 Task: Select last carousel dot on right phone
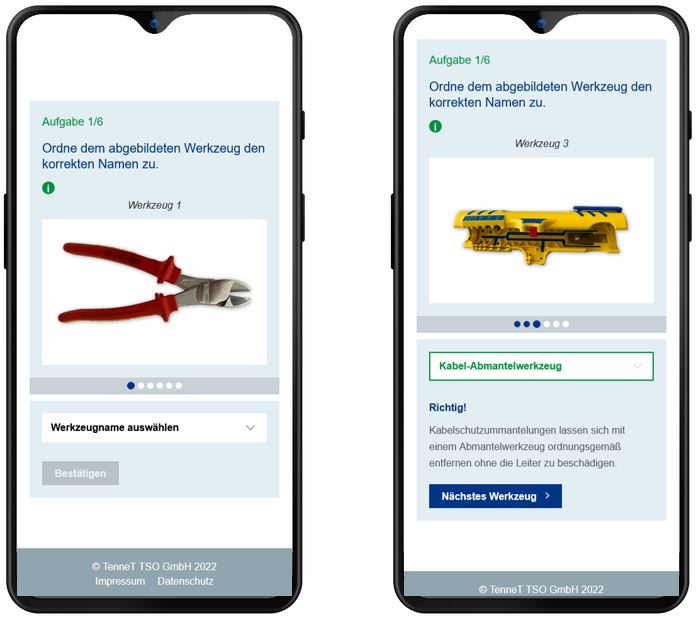[x=566, y=324]
